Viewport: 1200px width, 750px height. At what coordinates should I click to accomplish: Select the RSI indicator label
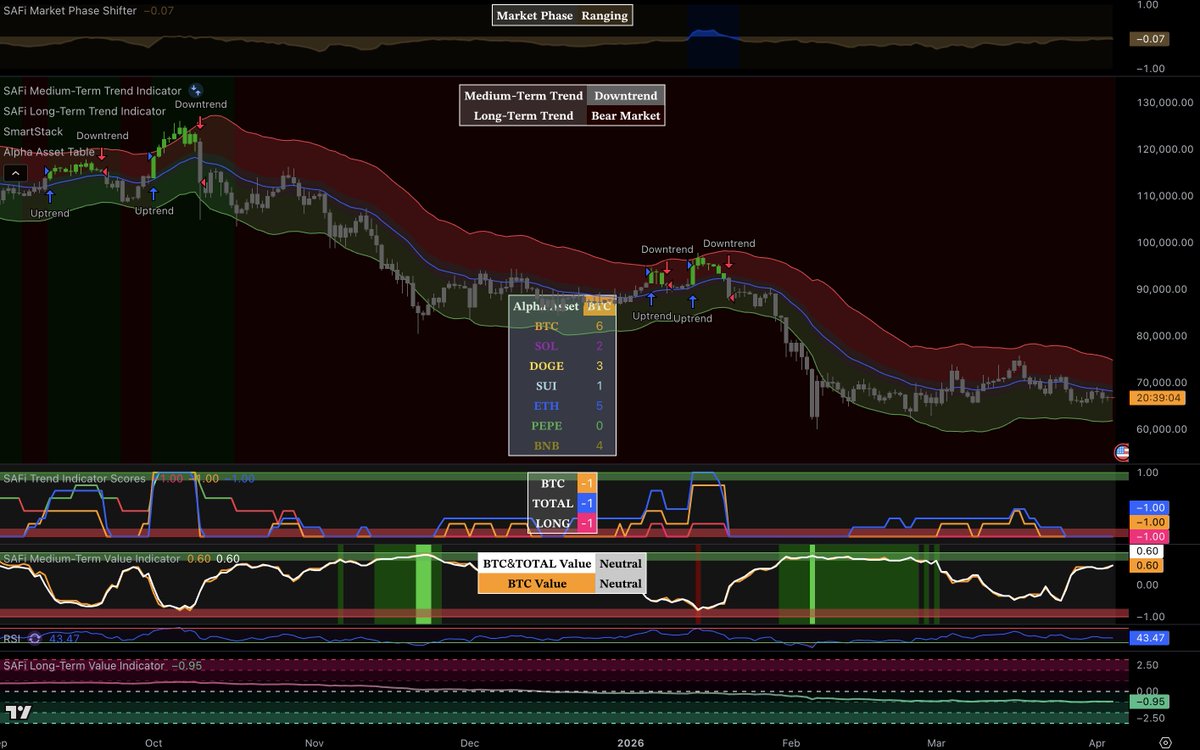pos(13,638)
